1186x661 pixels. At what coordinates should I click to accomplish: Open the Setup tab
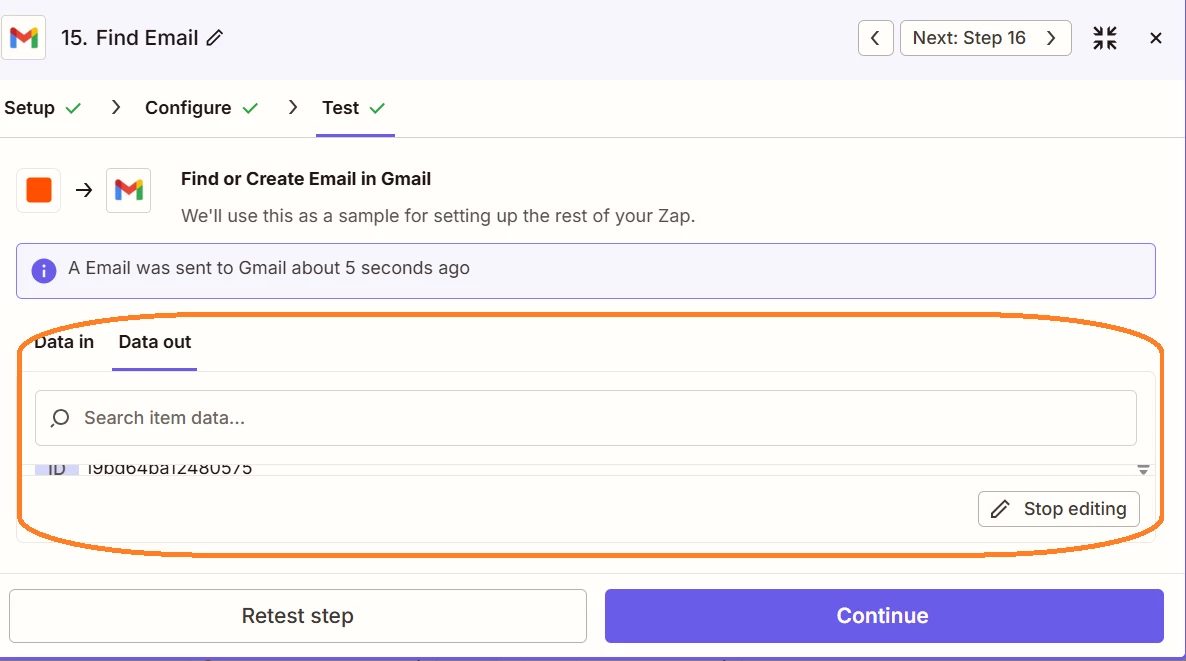click(30, 108)
